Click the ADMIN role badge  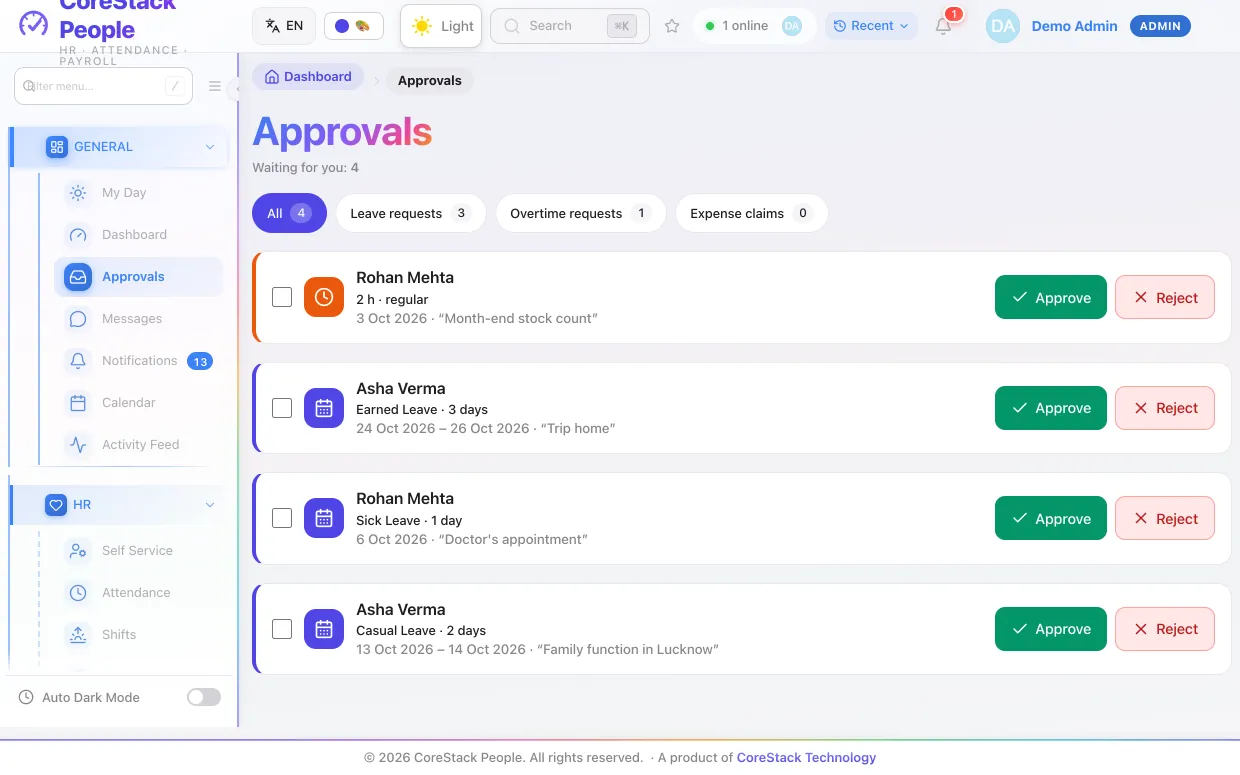click(1160, 26)
